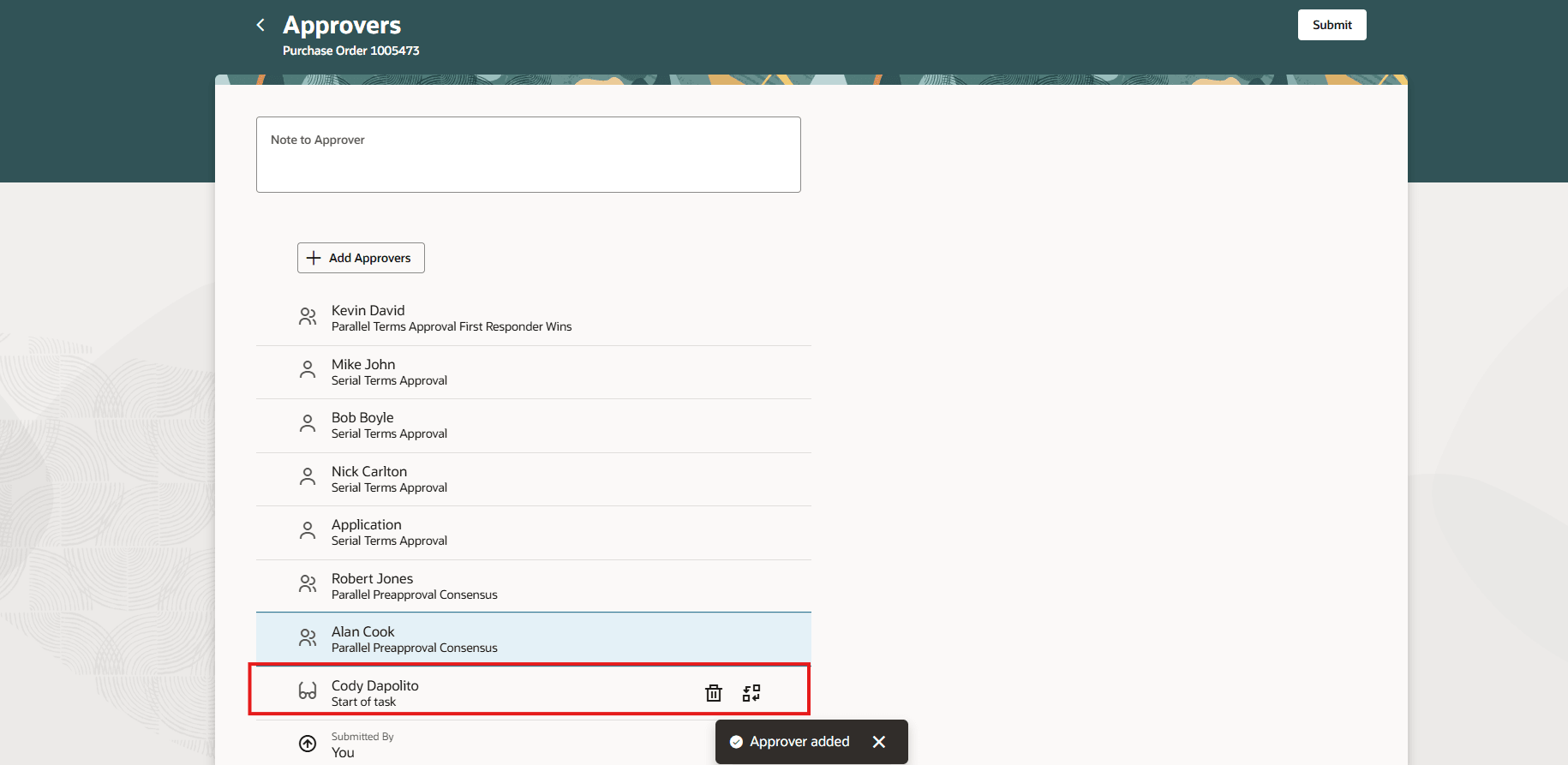Screen dimensions: 1568x765
Task: Click 'Serial Terms Approval' under Application
Action: 390,541
